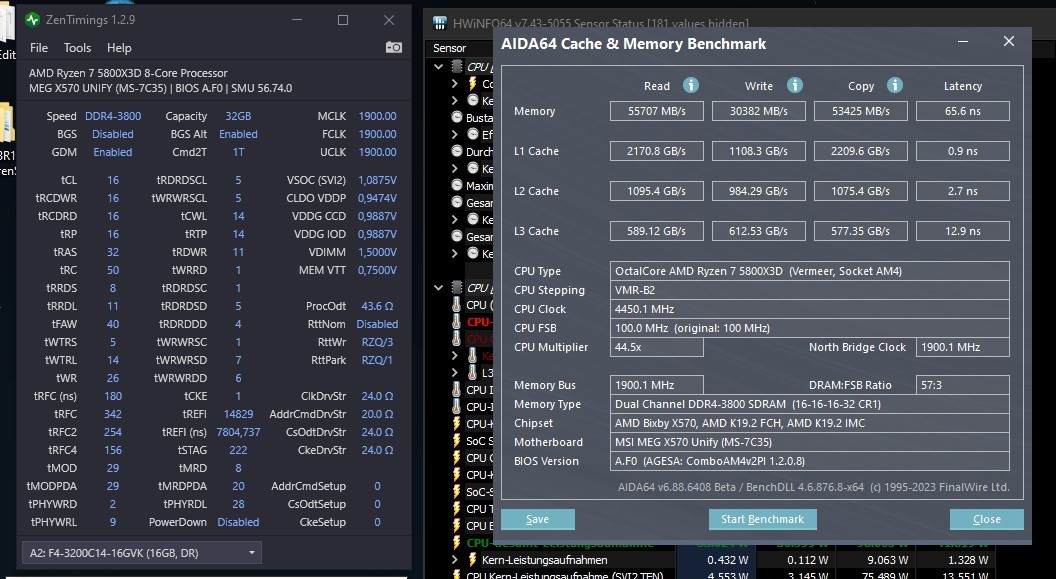This screenshot has height=579, width=1056.
Task: Click bolt icon beside SoC S row
Action: pos(457,441)
